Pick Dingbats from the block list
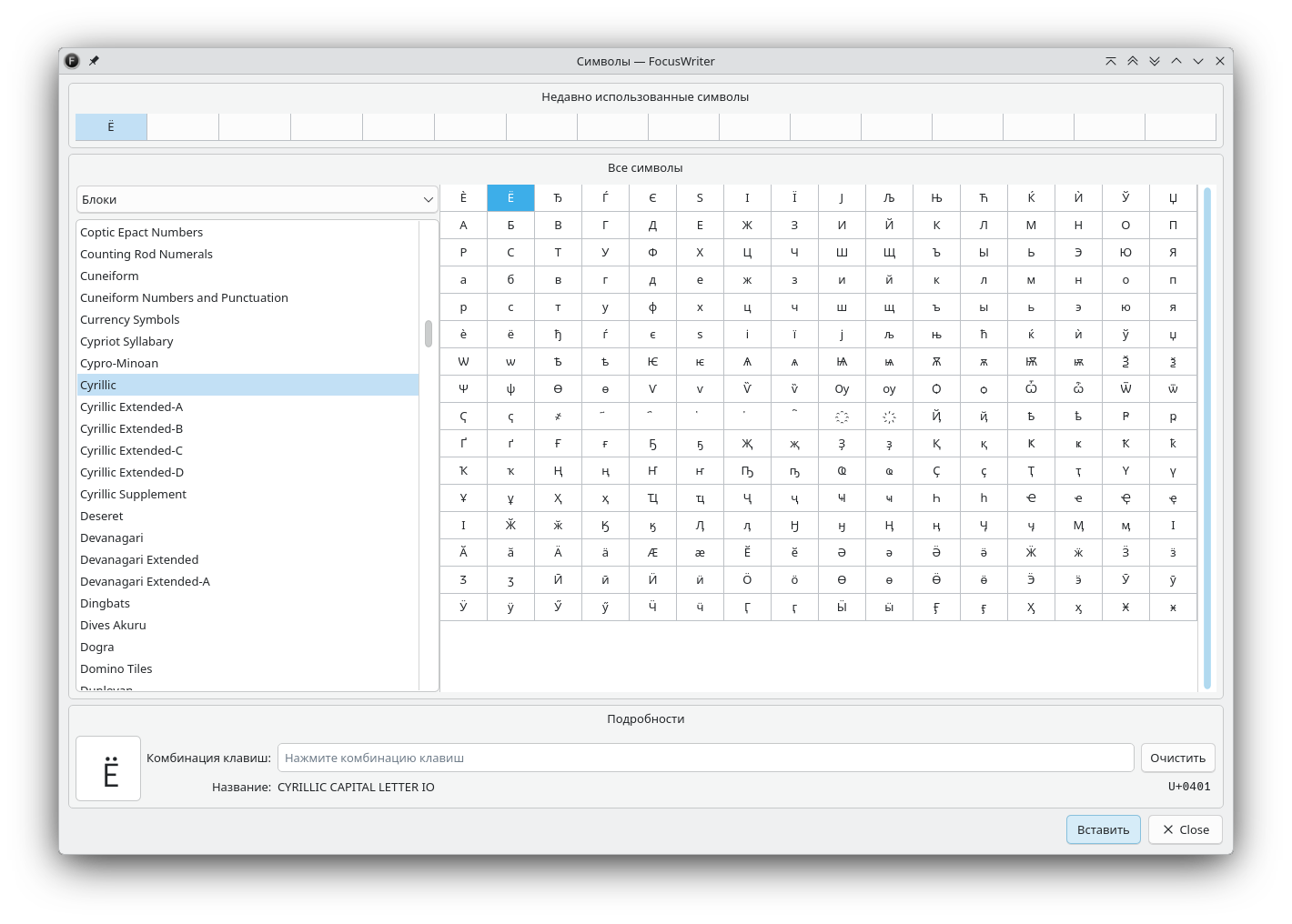Image resolution: width=1292 pixels, height=924 pixels. pos(105,603)
